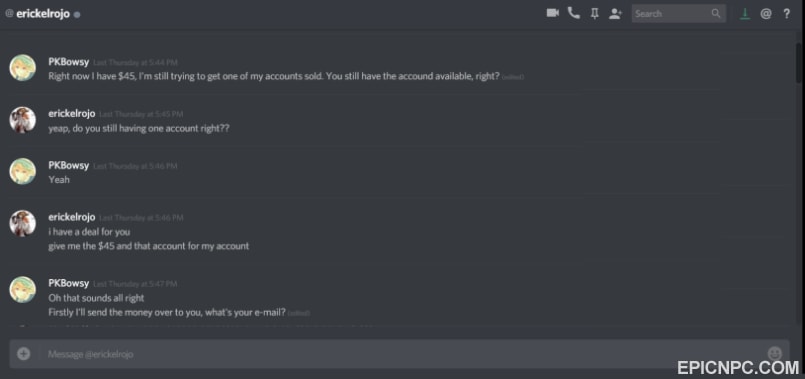Click erickelrojo avatar on account question message
The width and height of the screenshot is (805, 379).
click(23, 120)
